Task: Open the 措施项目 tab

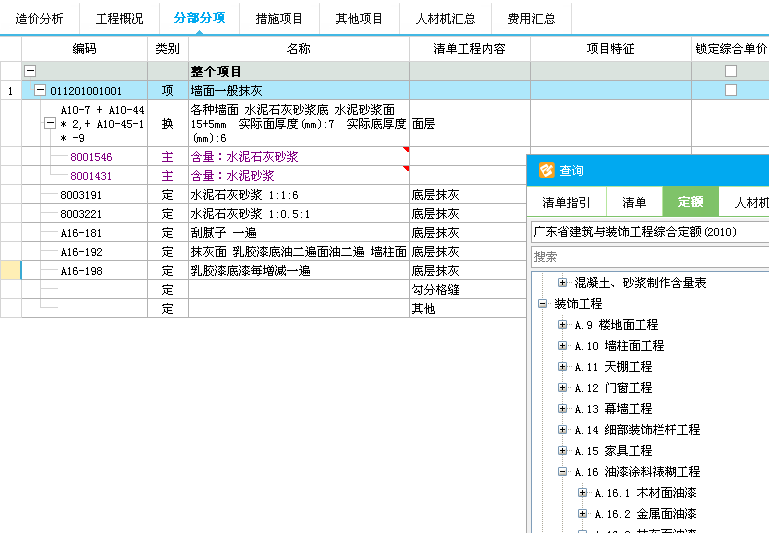Action: (279, 19)
